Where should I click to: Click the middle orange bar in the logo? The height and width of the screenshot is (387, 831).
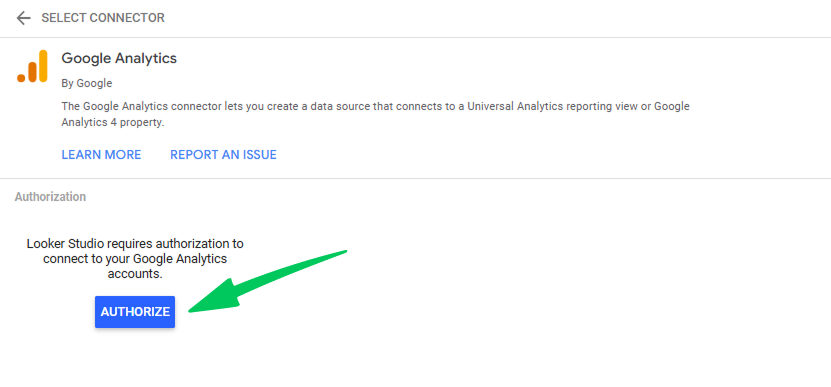(32, 72)
